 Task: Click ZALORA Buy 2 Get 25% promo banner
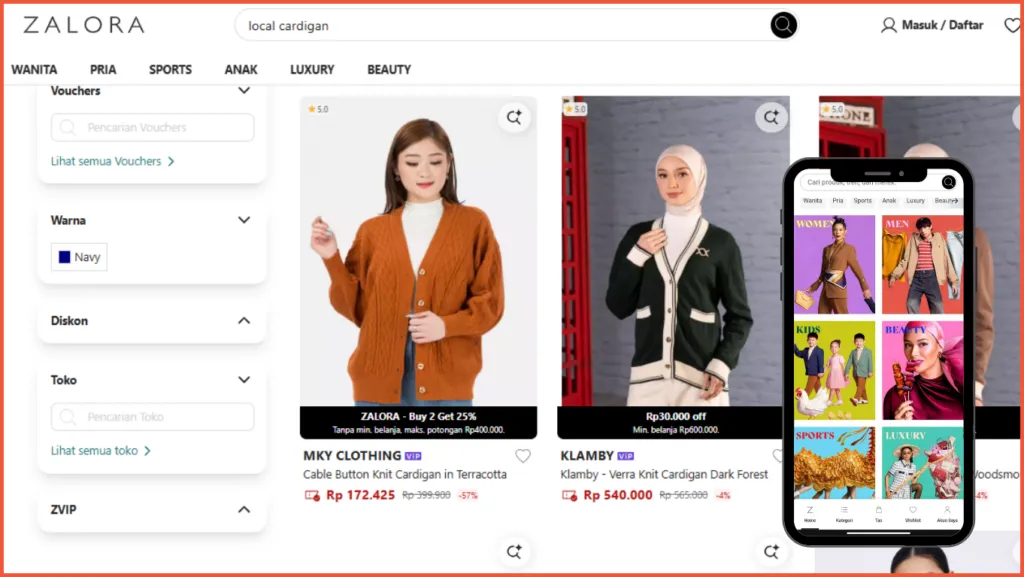[419, 422]
